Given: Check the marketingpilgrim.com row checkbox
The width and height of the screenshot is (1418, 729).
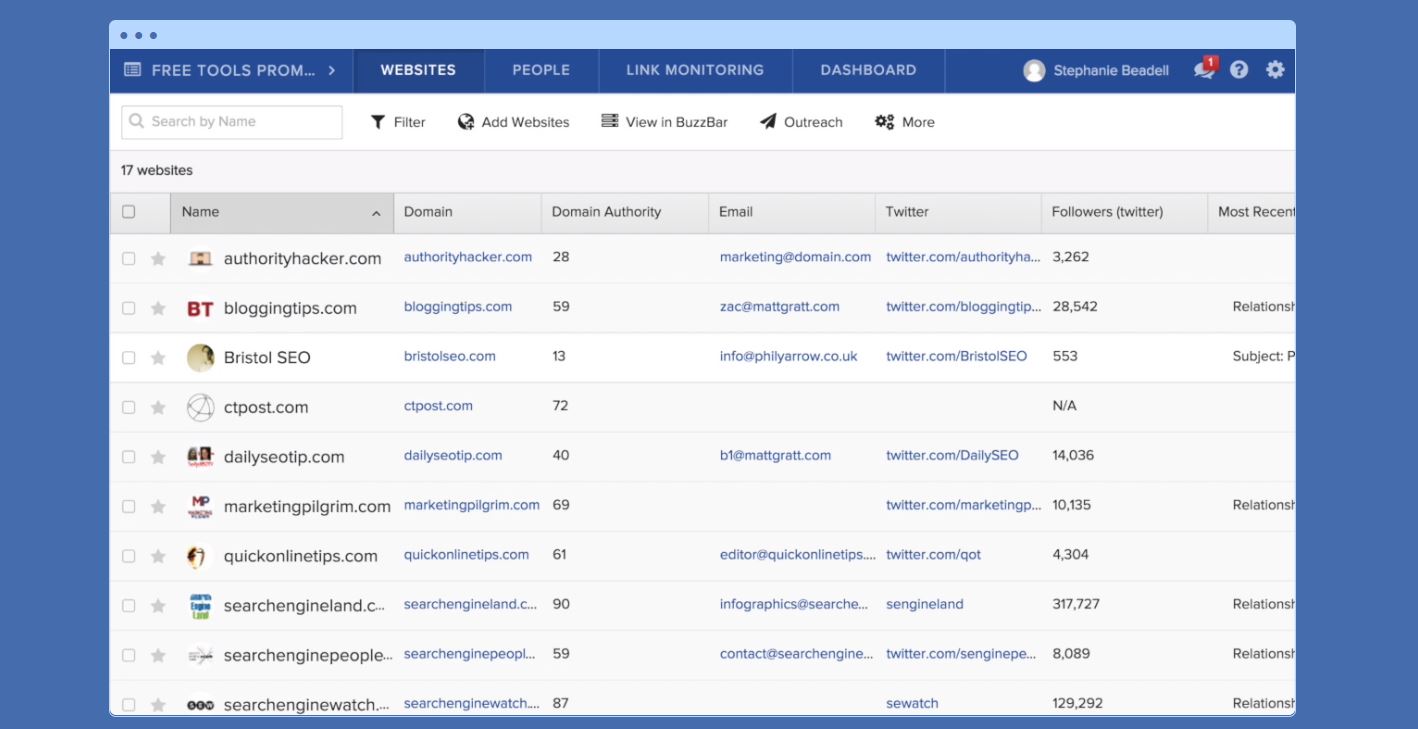Looking at the screenshot, I should [x=128, y=507].
